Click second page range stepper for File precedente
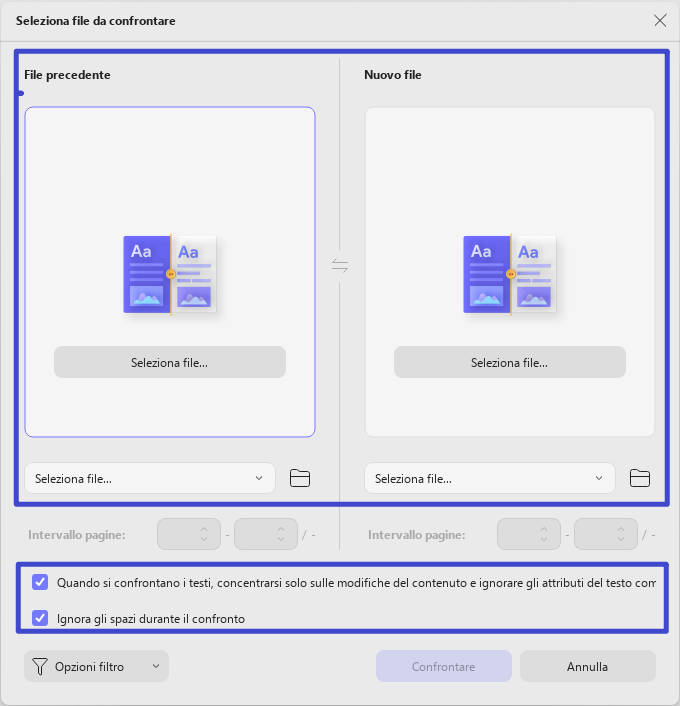680x706 pixels. pos(266,534)
